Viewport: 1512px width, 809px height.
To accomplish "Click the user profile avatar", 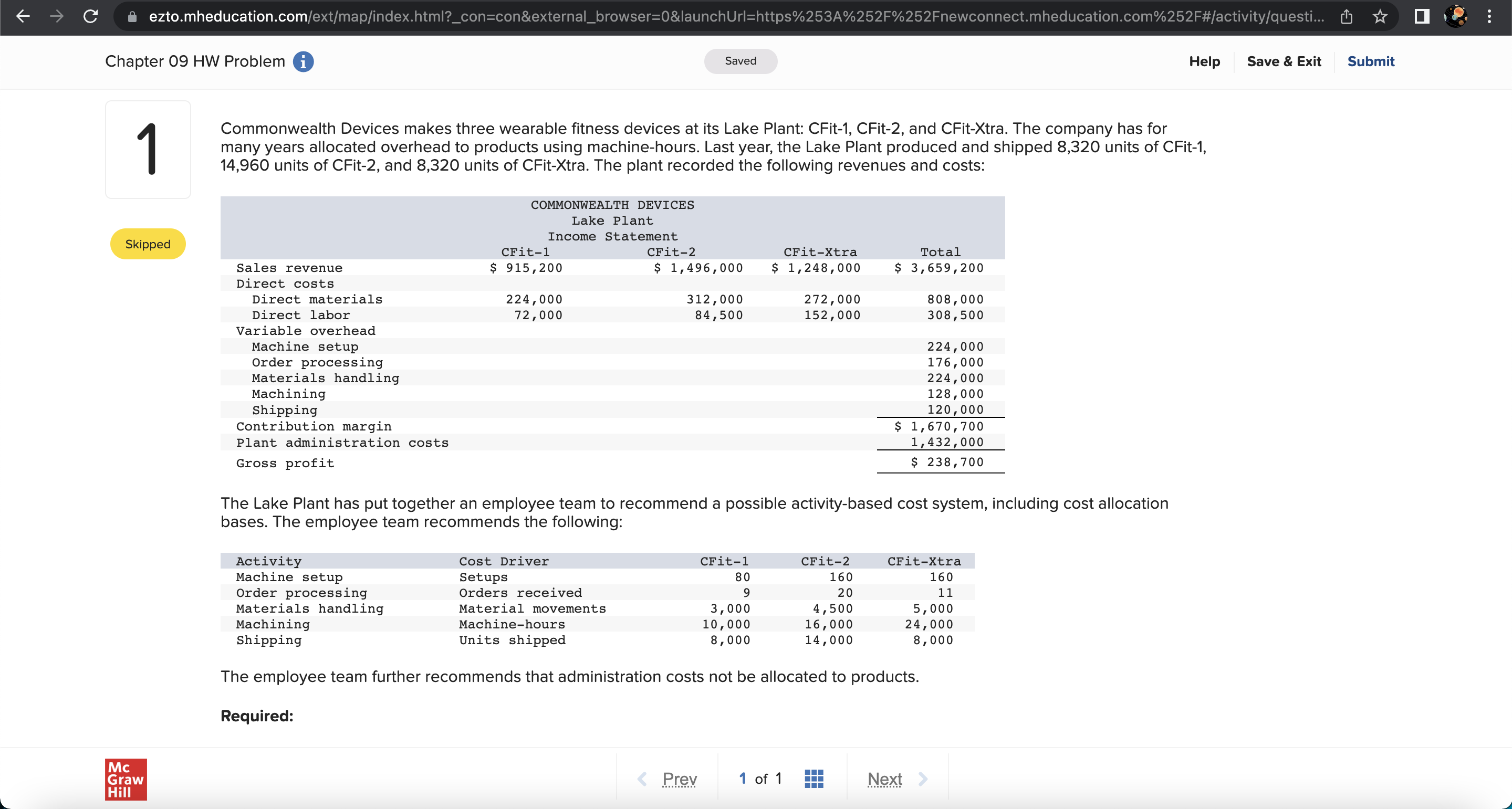I will coord(1455,16).
